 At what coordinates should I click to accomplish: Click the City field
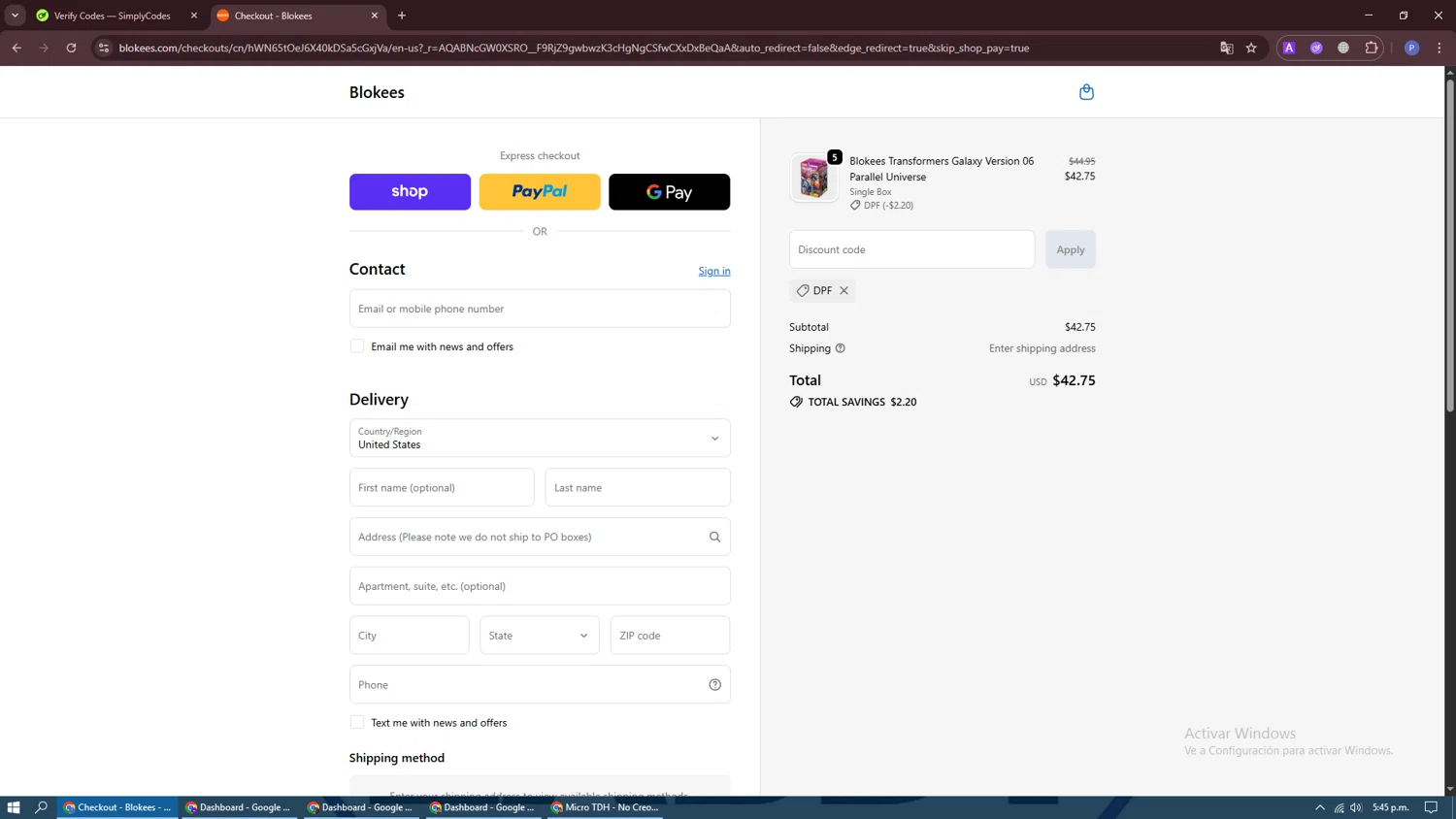pos(409,636)
